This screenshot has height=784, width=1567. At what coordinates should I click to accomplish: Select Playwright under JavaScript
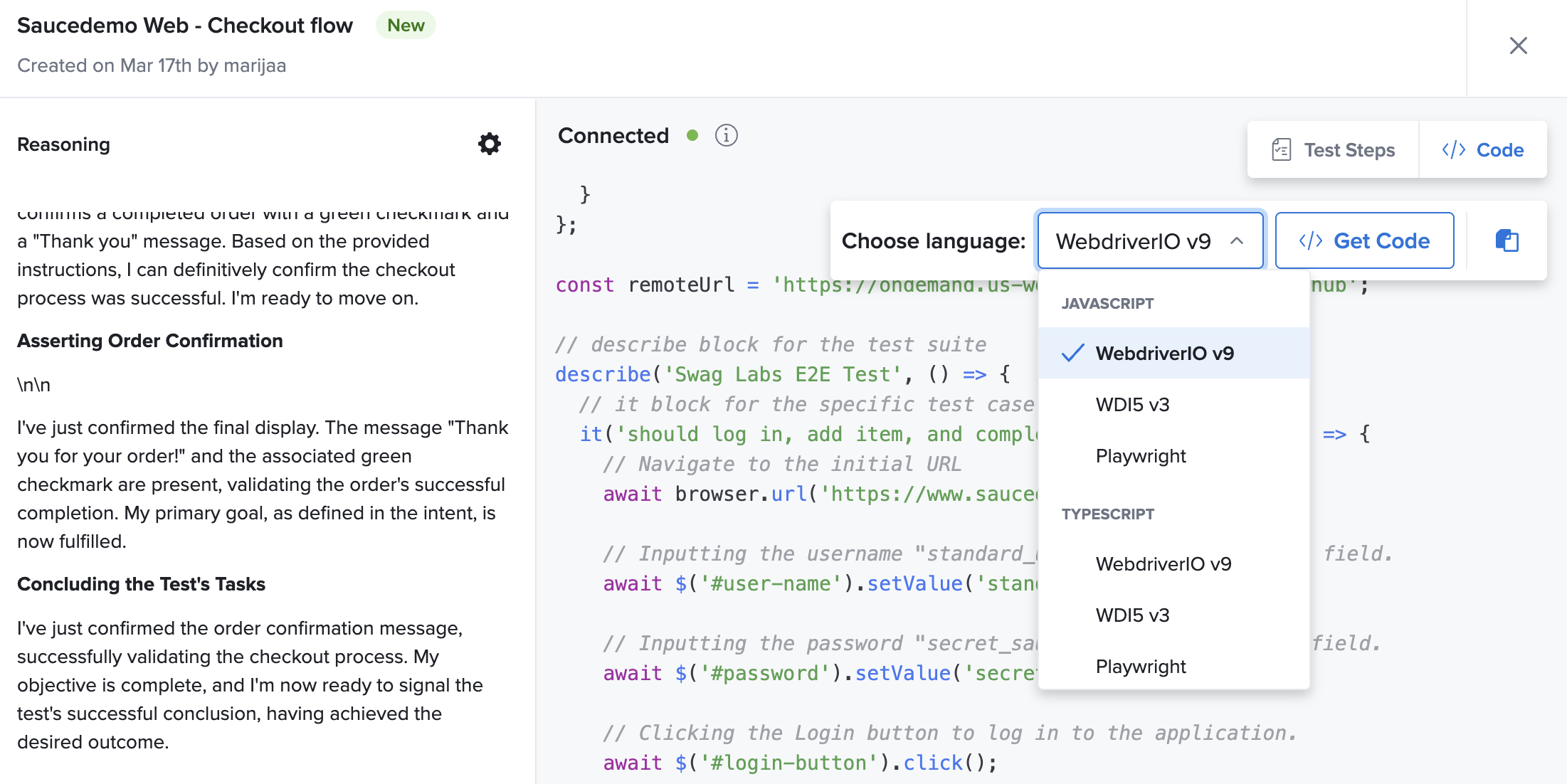pos(1173,455)
